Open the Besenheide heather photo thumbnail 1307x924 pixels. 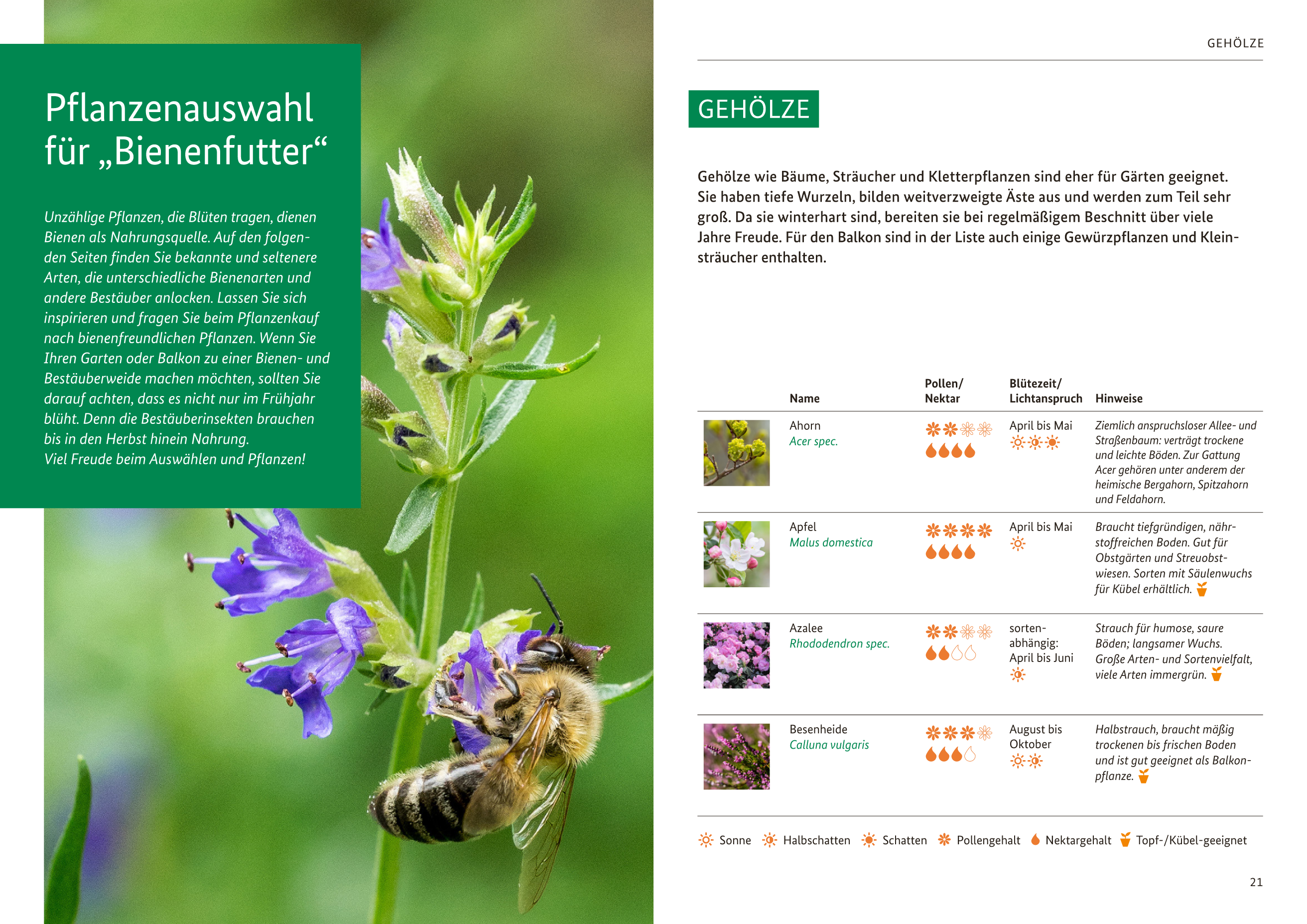[x=737, y=757]
